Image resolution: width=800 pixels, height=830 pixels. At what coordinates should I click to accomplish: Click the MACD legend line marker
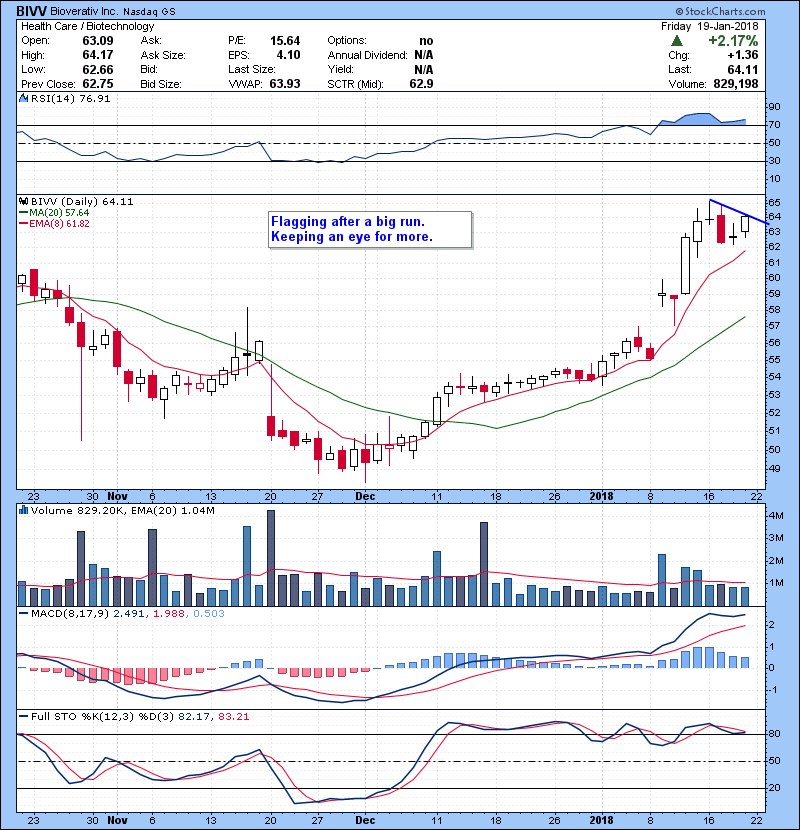click(24, 614)
